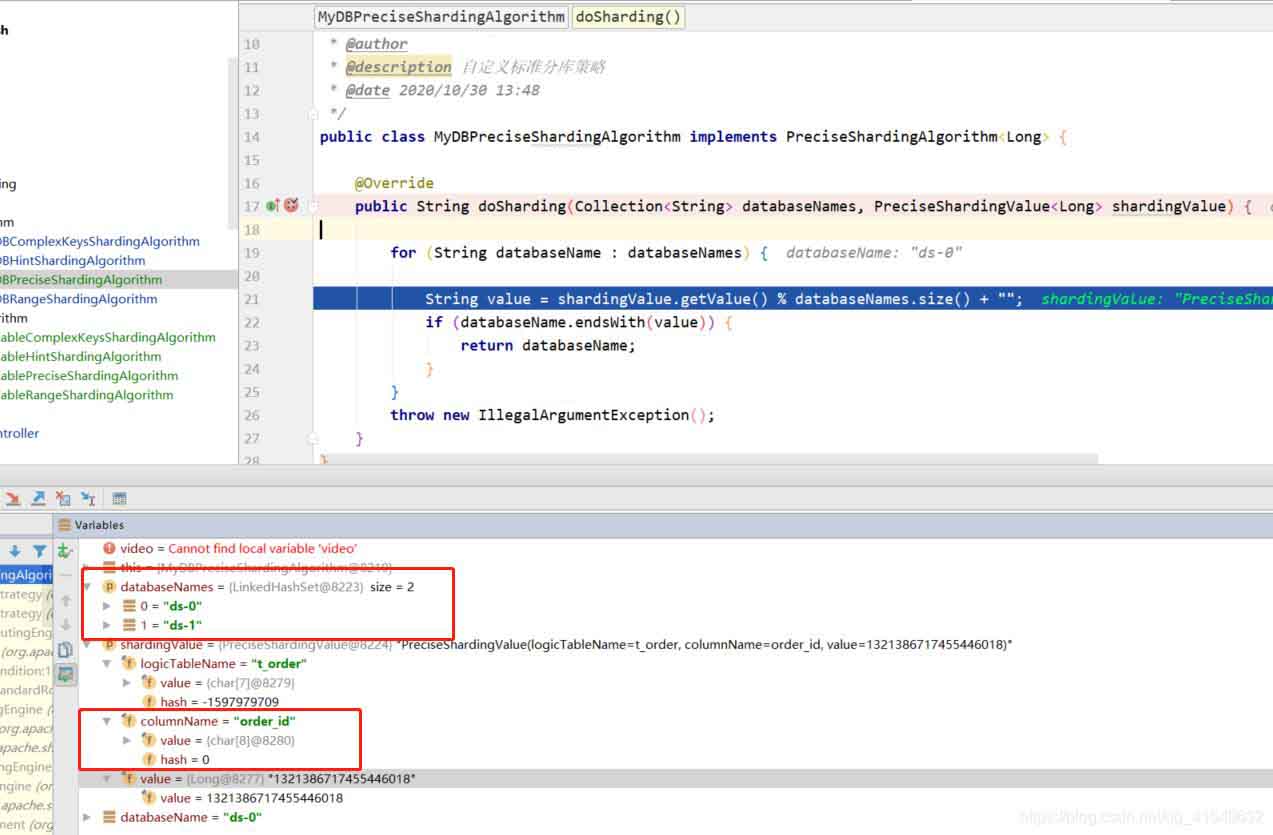1273x835 pixels.
Task: Click the ntroller item in project tree
Action: pos(20,433)
